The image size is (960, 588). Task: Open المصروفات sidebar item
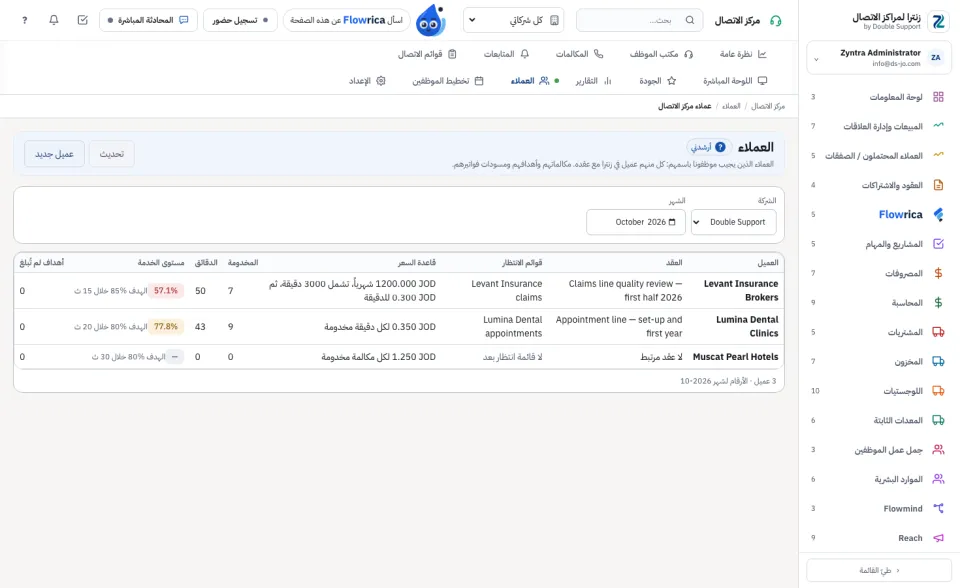[879, 273]
